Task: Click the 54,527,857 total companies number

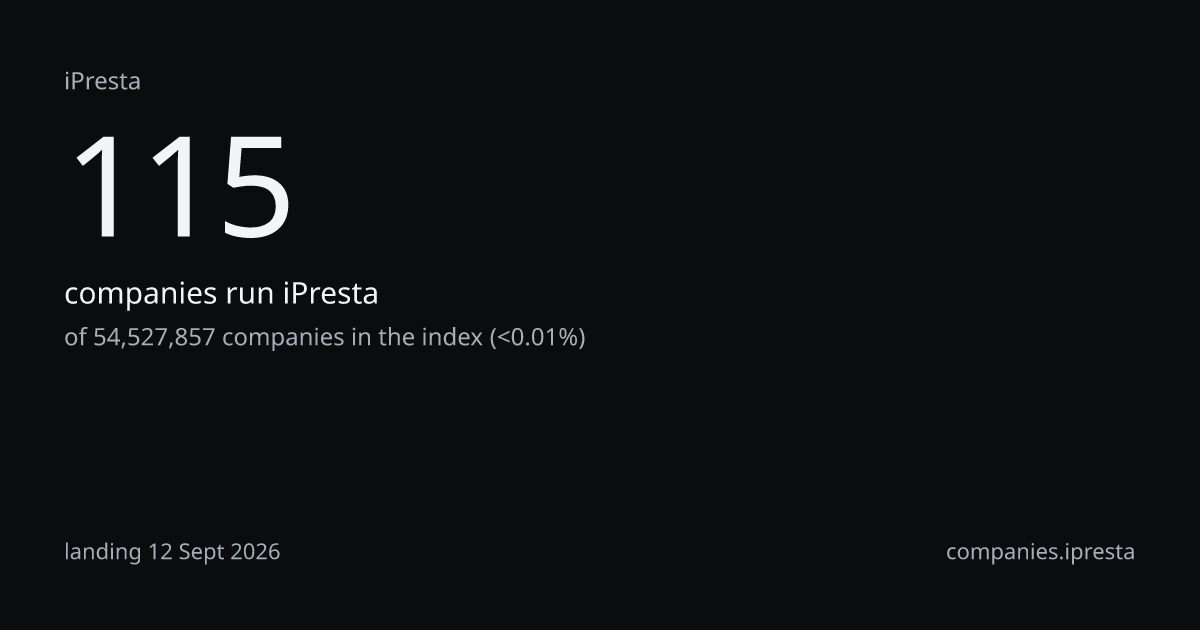Action: click(155, 338)
